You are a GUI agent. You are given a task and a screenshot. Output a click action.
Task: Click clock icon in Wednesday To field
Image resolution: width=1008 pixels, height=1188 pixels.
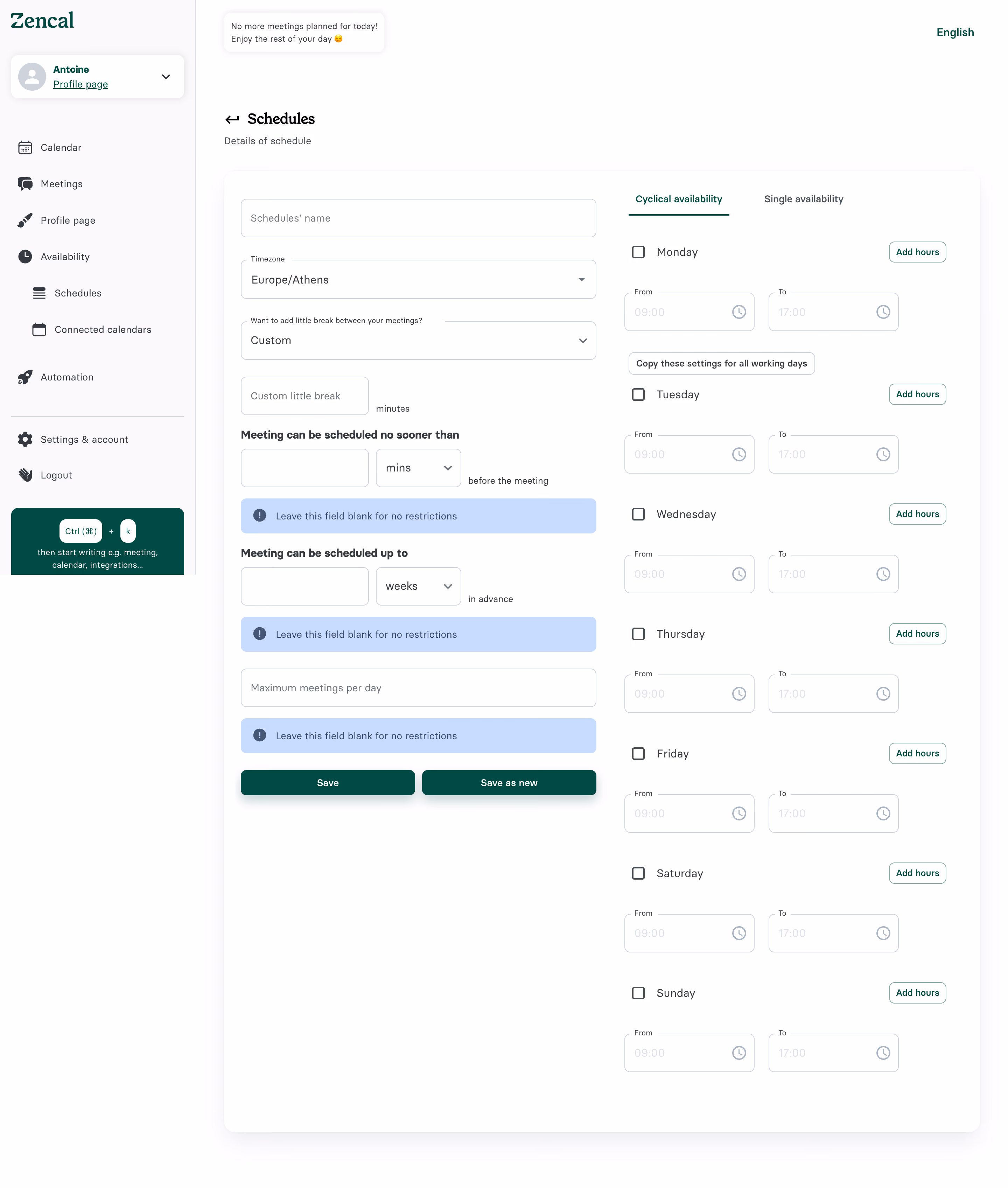coord(883,574)
